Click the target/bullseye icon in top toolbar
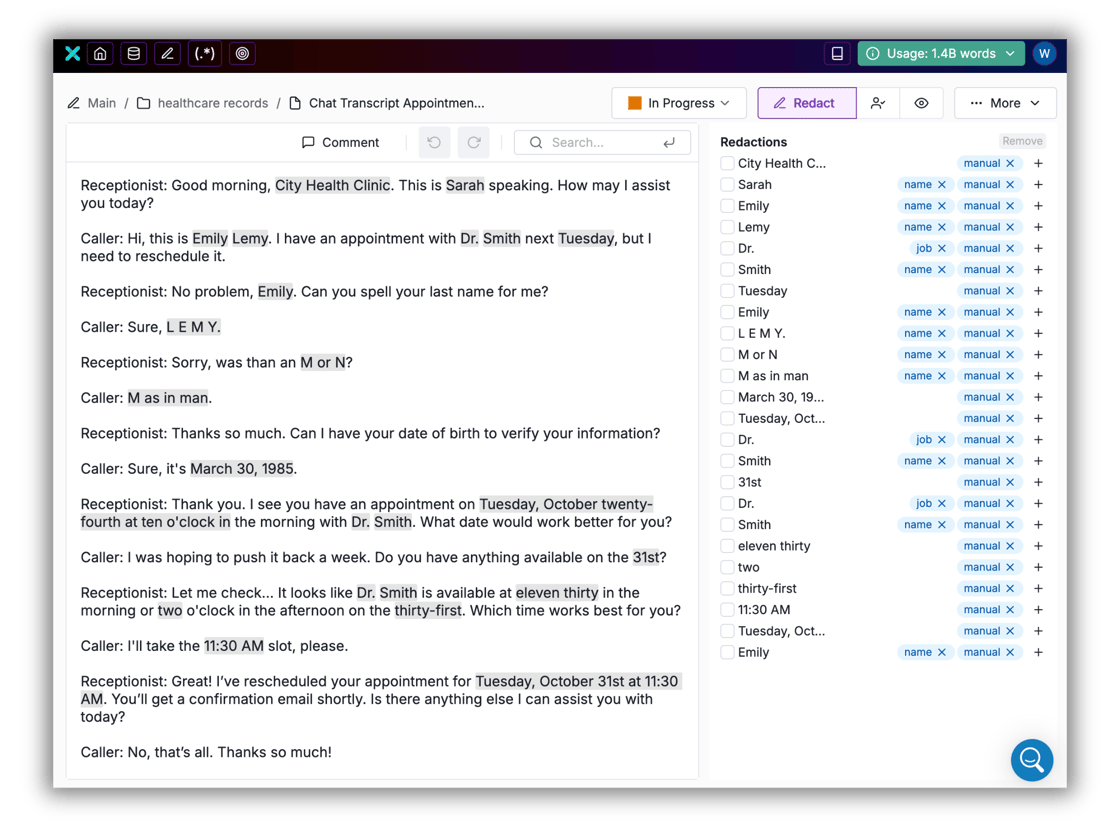The image size is (1120, 827). [x=242, y=53]
